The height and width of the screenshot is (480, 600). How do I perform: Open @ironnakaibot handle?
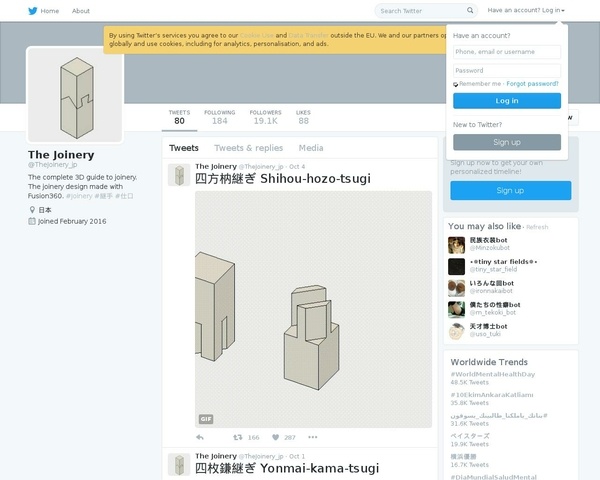[491, 291]
